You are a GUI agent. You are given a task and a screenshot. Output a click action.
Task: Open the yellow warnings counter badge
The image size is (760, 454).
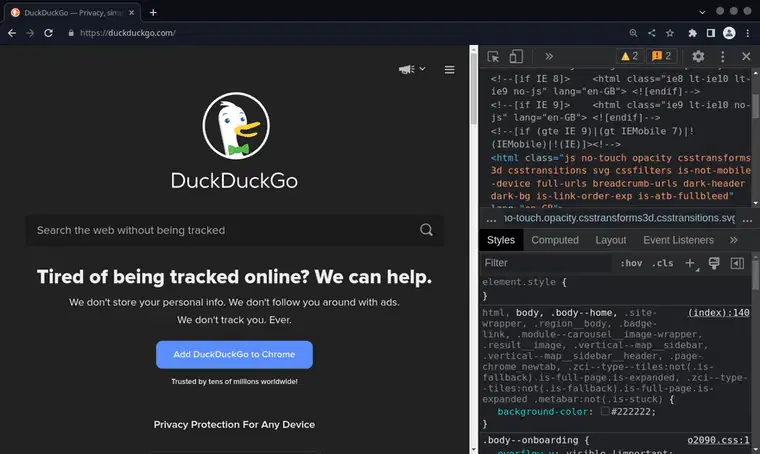click(630, 56)
